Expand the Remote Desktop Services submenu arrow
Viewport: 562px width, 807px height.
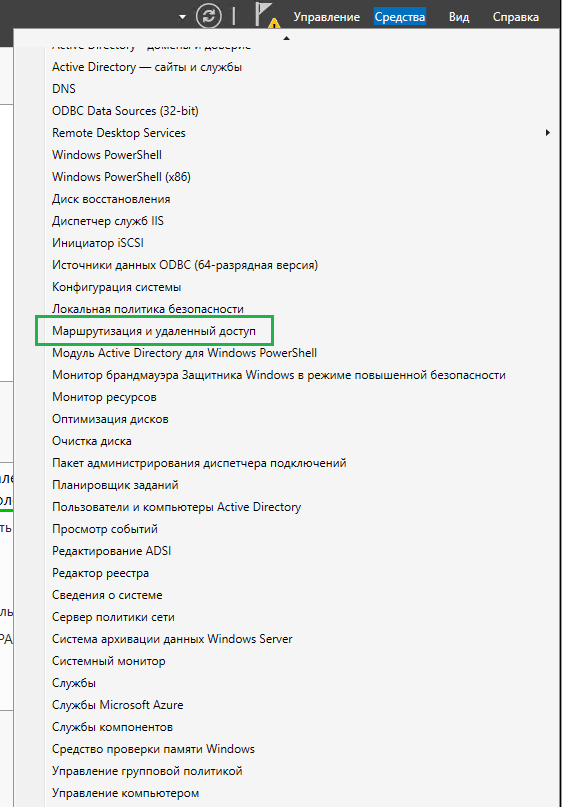point(548,133)
